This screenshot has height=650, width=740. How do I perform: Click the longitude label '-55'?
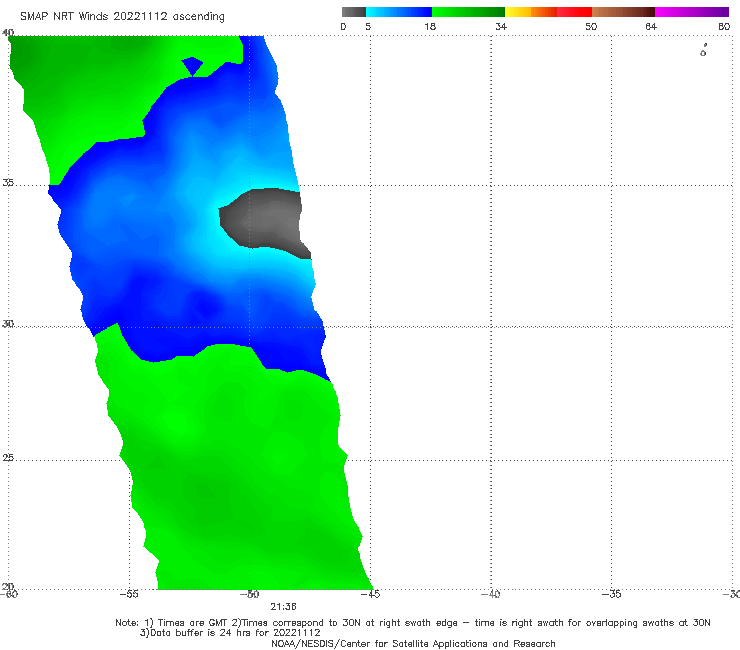pos(129,594)
